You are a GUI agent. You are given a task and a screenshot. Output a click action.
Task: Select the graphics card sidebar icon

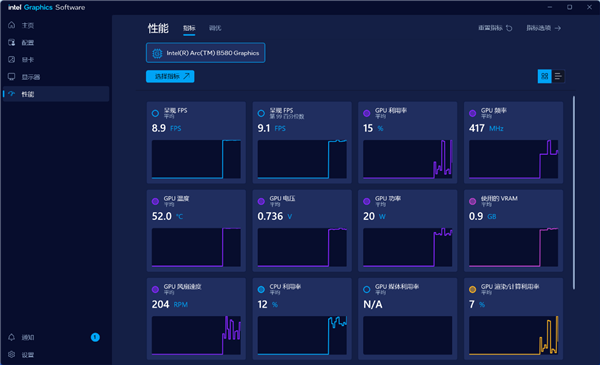[x=11, y=60]
